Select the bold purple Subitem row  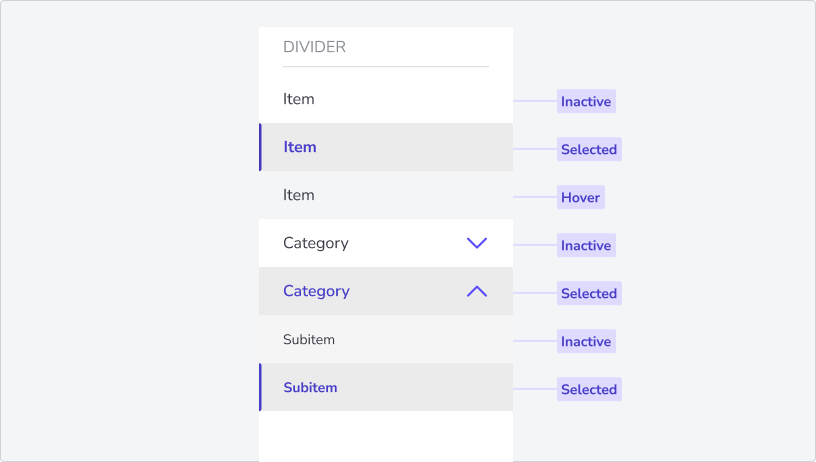pos(386,387)
